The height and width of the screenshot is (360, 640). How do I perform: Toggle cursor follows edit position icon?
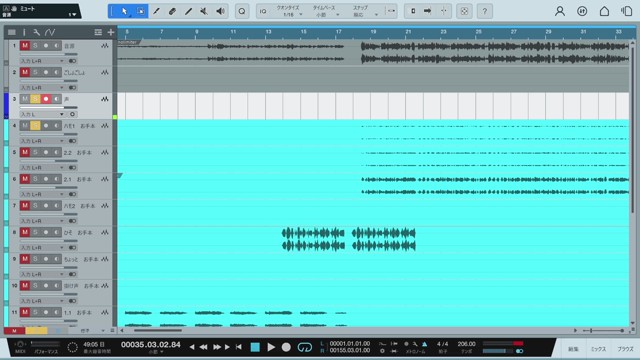point(444,11)
